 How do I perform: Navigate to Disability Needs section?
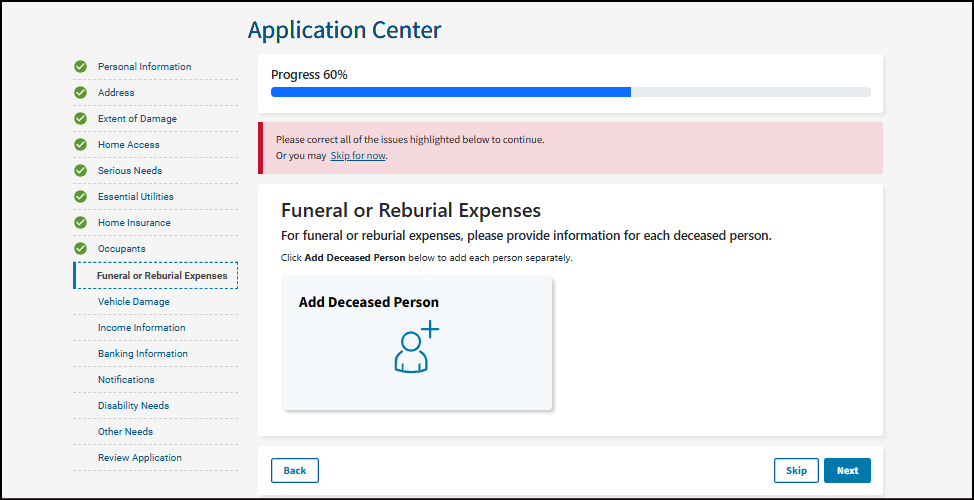coord(133,406)
